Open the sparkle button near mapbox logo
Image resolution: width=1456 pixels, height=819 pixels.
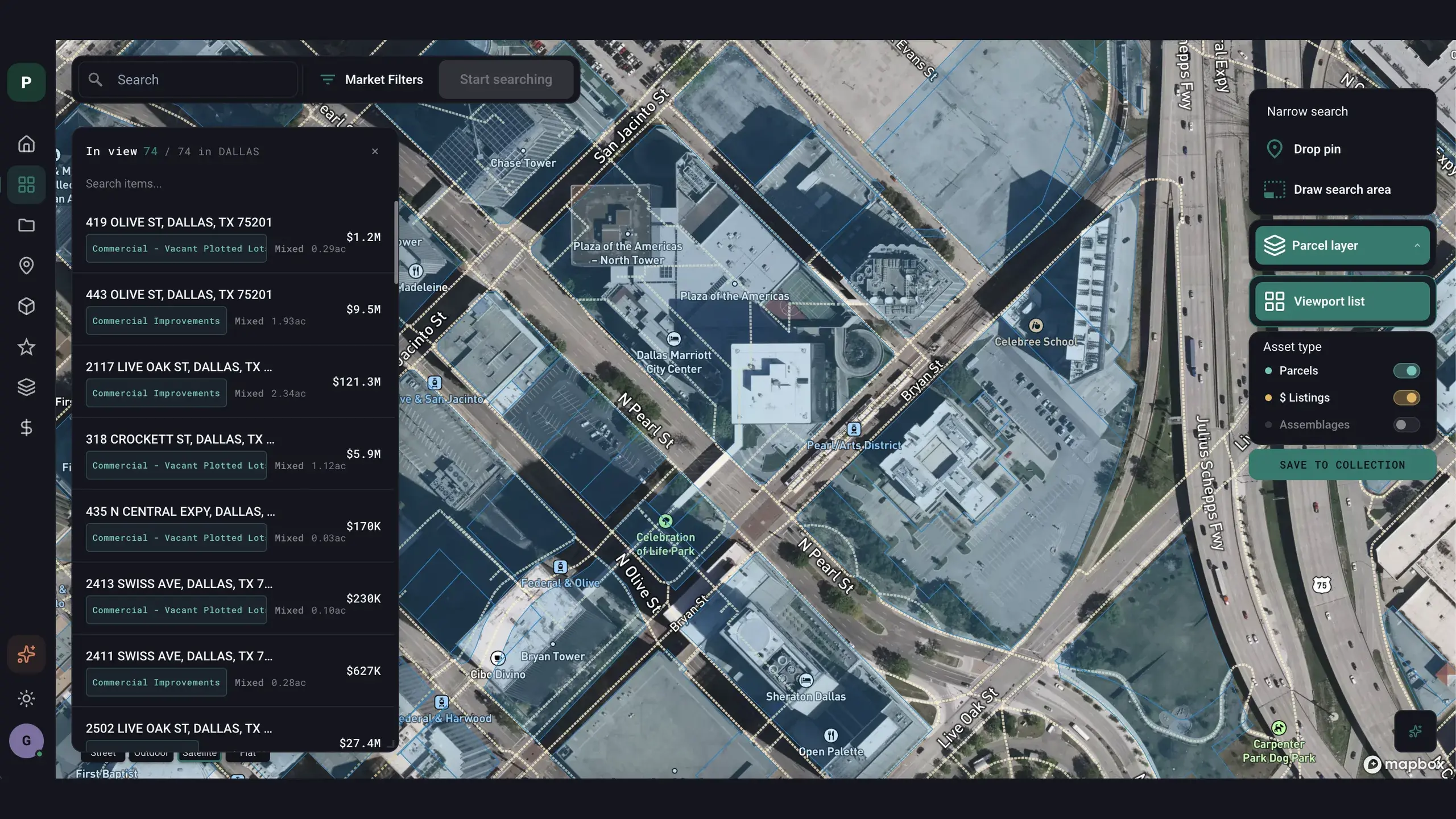point(1415,731)
